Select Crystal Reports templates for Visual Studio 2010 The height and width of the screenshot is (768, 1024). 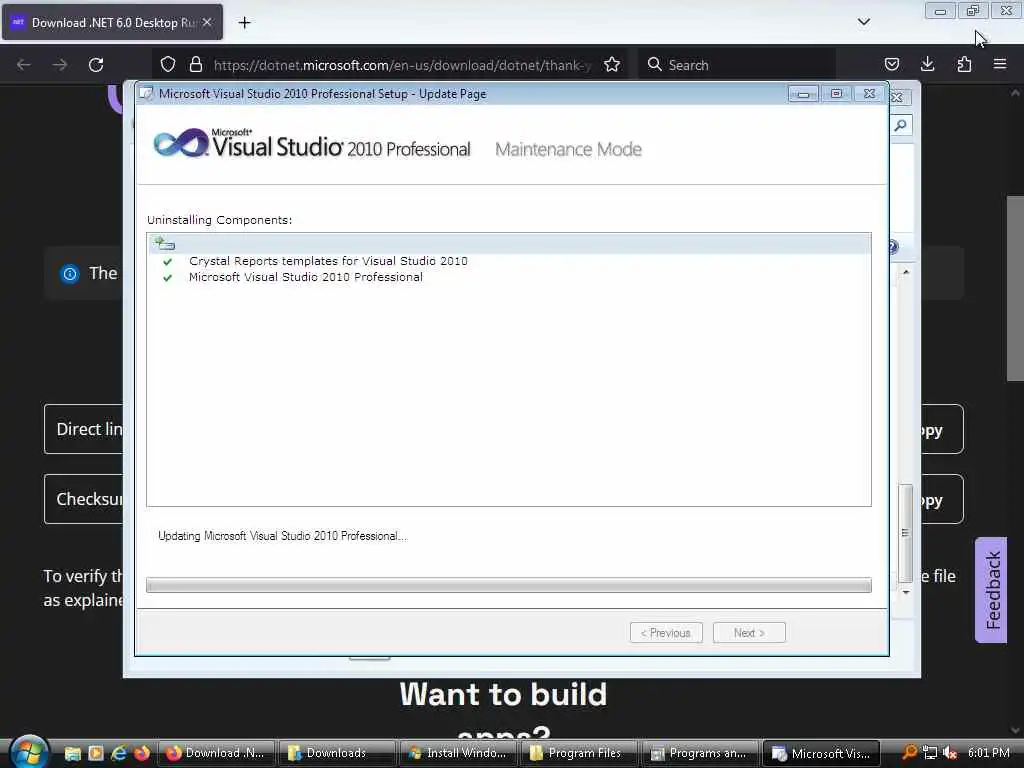point(328,261)
